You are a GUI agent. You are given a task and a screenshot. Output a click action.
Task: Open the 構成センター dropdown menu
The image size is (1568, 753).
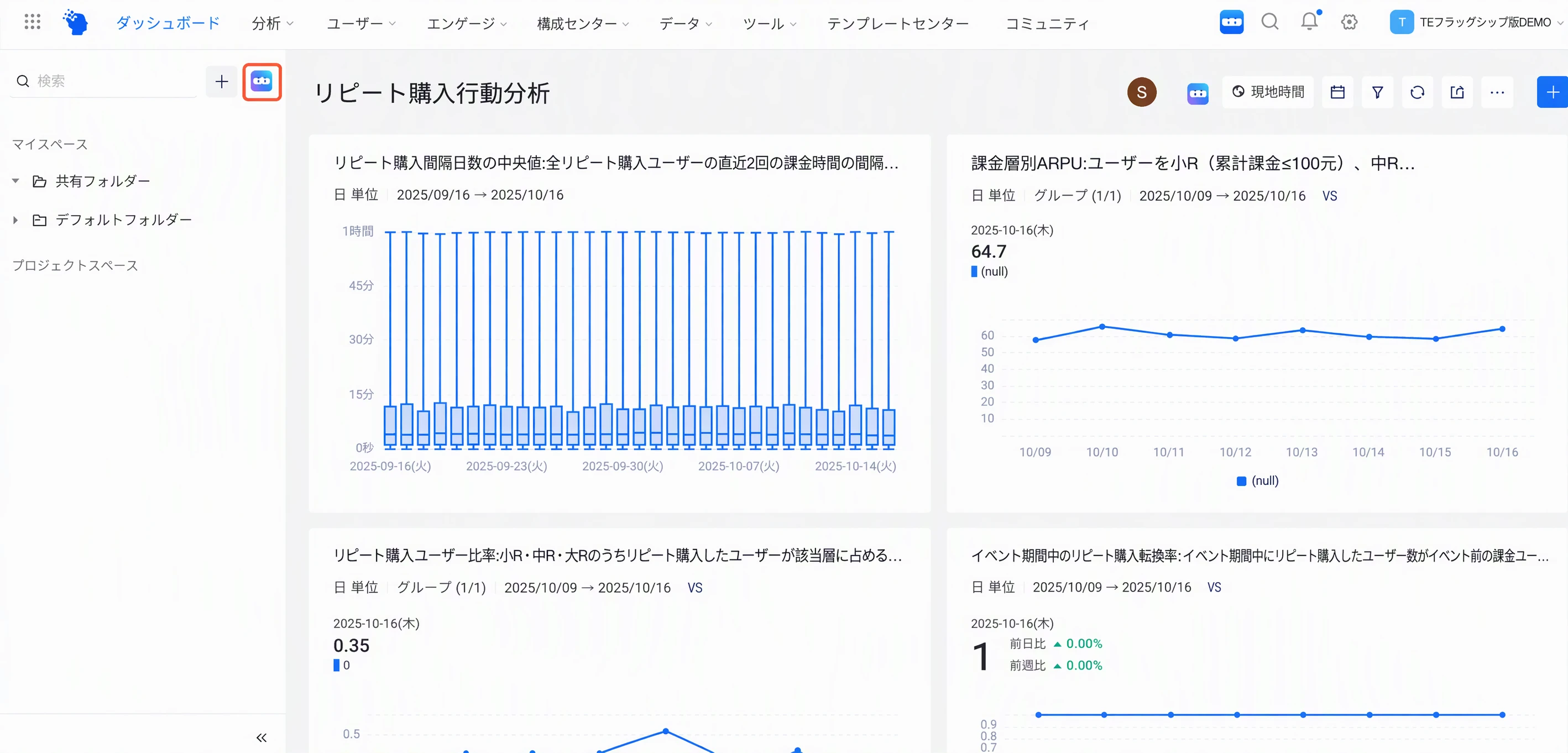583,23
